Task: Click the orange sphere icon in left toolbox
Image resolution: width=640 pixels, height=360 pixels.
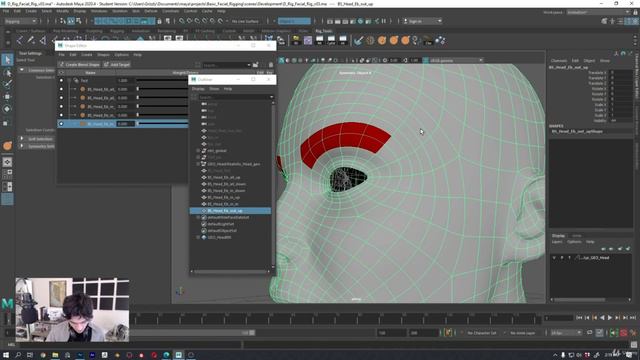Action: pyautogui.click(x=7, y=146)
